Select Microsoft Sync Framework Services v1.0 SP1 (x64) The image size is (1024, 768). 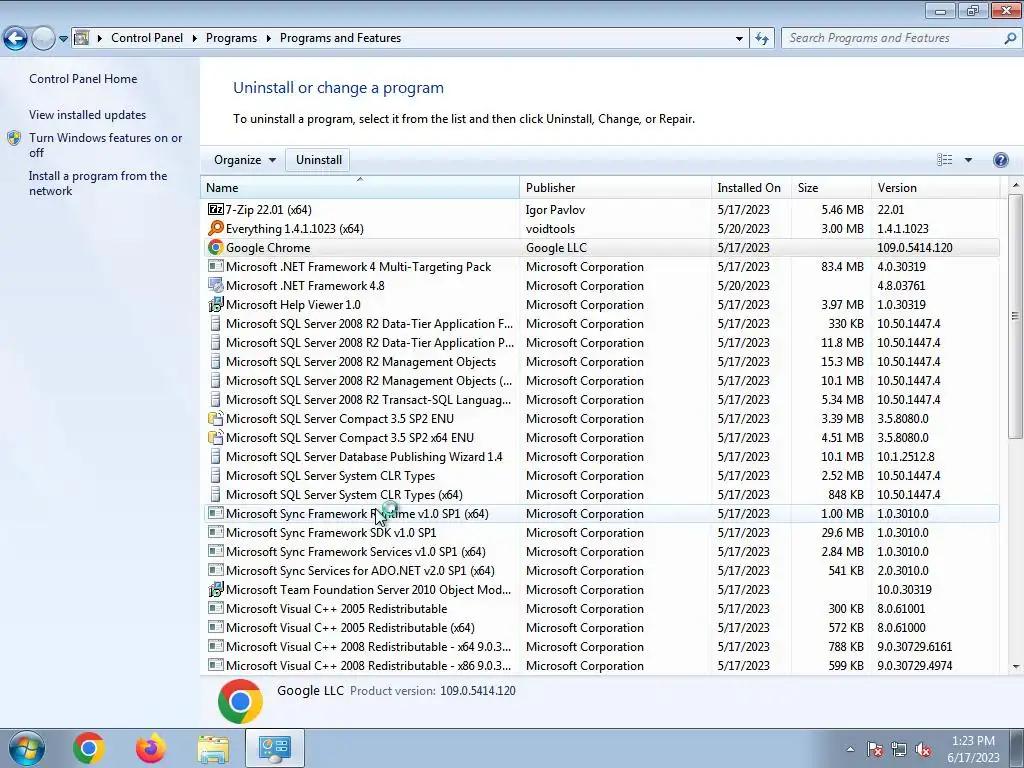click(x=601, y=552)
